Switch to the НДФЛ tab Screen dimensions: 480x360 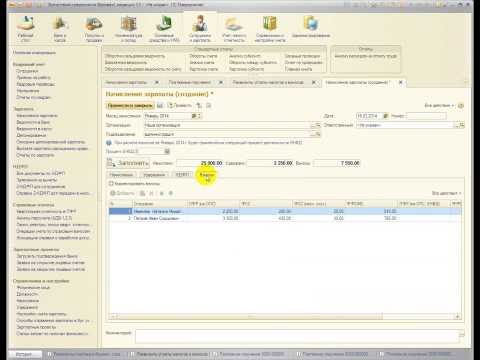182,175
